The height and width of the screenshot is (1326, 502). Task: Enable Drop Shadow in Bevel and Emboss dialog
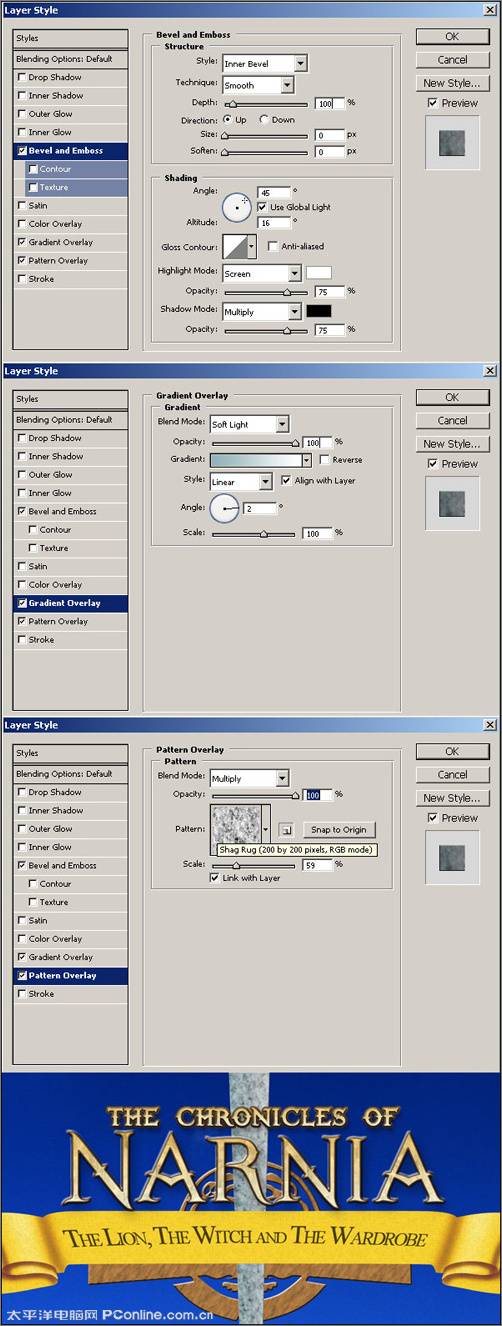pos(22,77)
